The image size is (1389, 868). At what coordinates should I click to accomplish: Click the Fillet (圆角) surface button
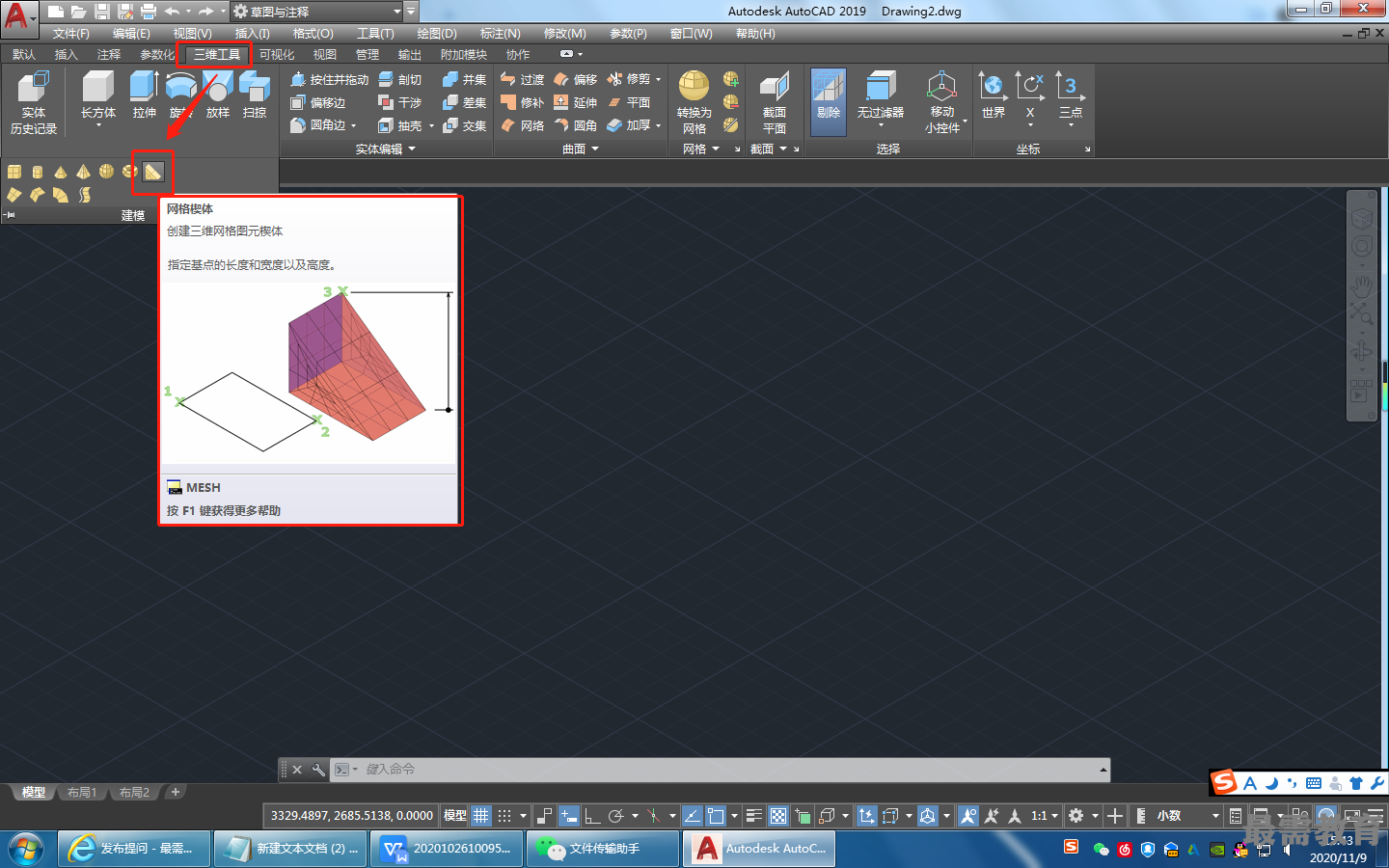click(575, 125)
